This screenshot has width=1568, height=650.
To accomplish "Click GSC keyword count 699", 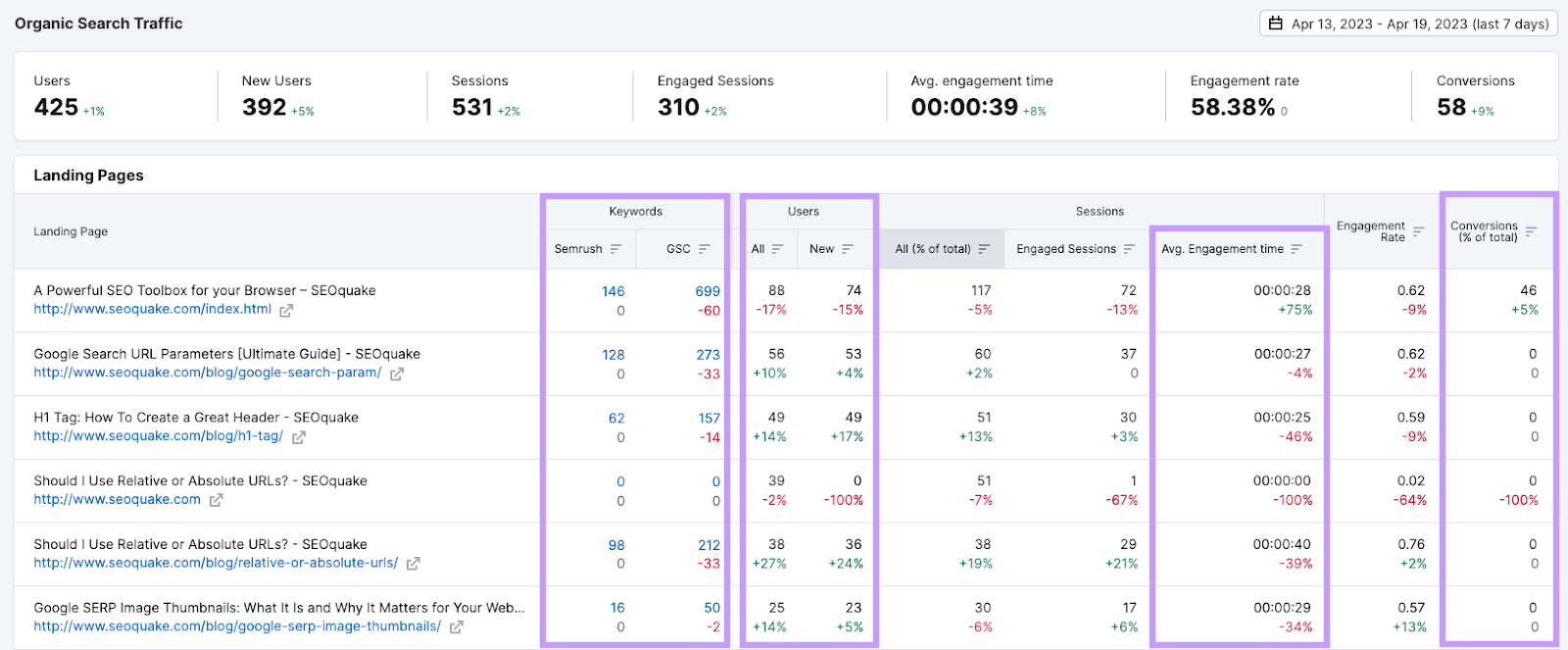I will coord(707,291).
